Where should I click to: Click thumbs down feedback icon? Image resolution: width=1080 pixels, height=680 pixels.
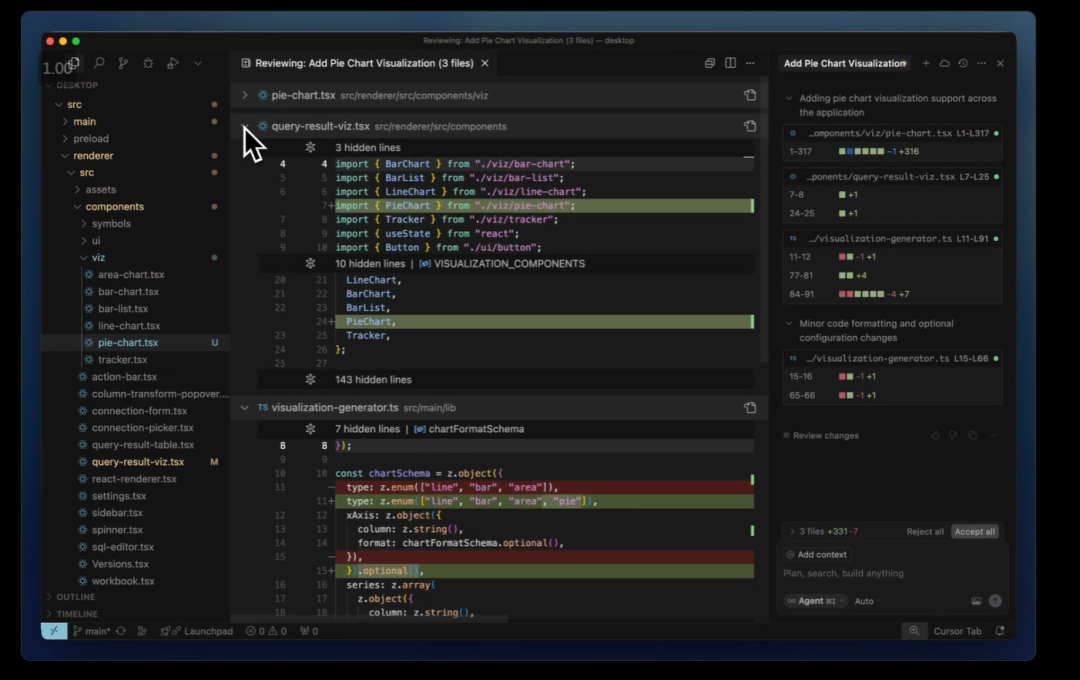pyautogui.click(x=953, y=435)
